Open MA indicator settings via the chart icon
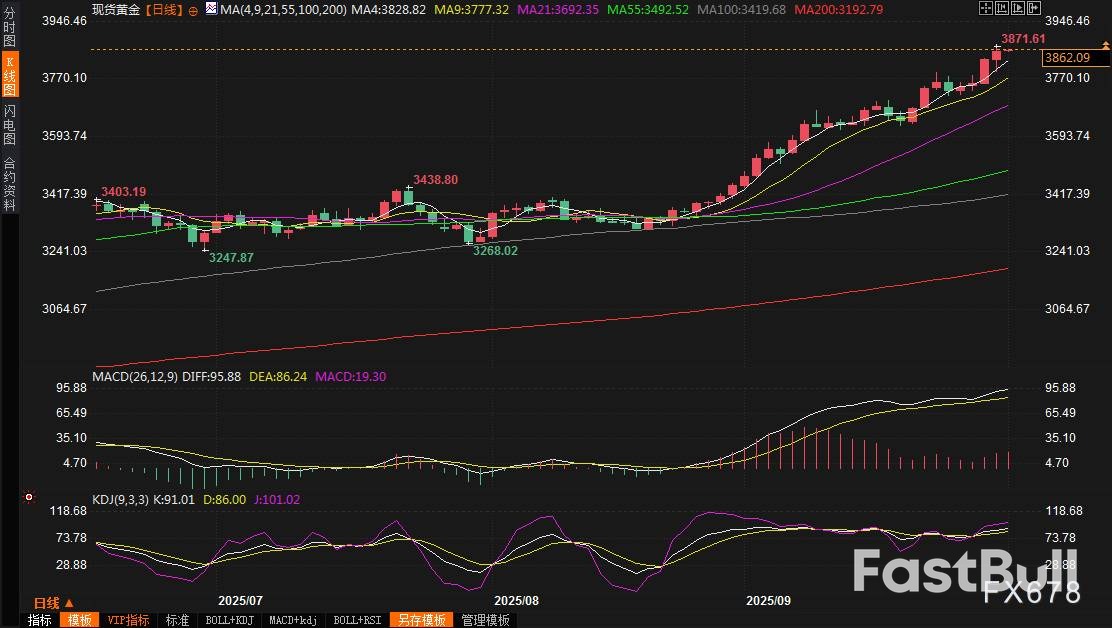Image resolution: width=1112 pixels, height=628 pixels. pyautogui.click(x=210, y=9)
